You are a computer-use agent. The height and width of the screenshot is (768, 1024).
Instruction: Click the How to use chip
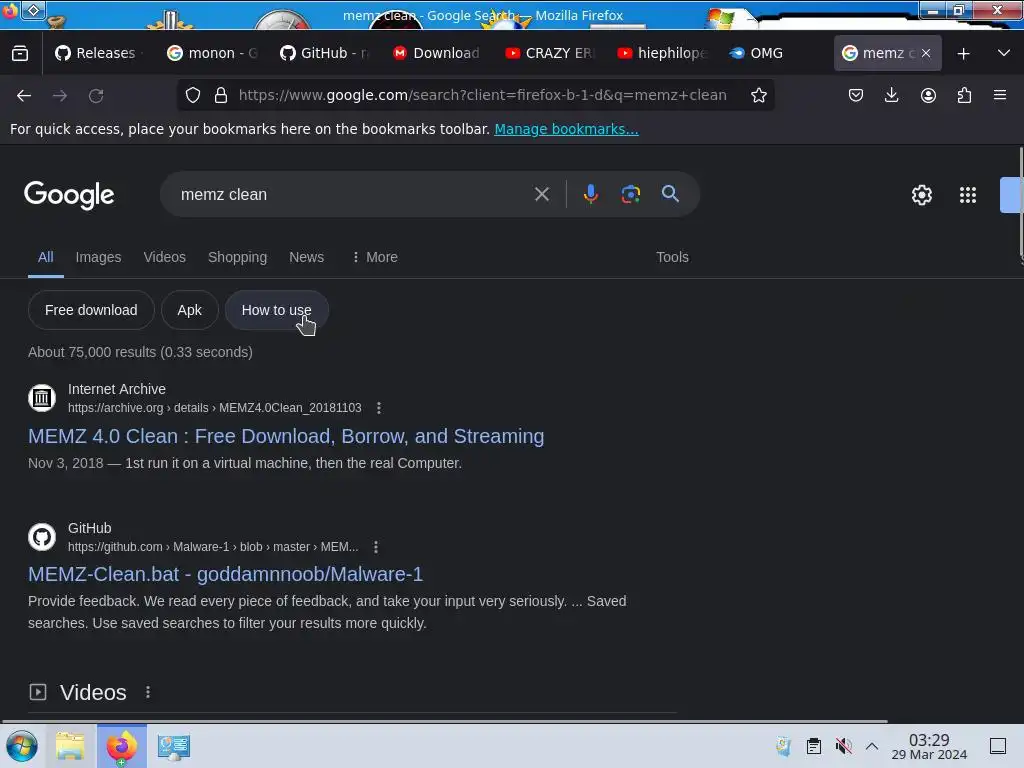276,310
